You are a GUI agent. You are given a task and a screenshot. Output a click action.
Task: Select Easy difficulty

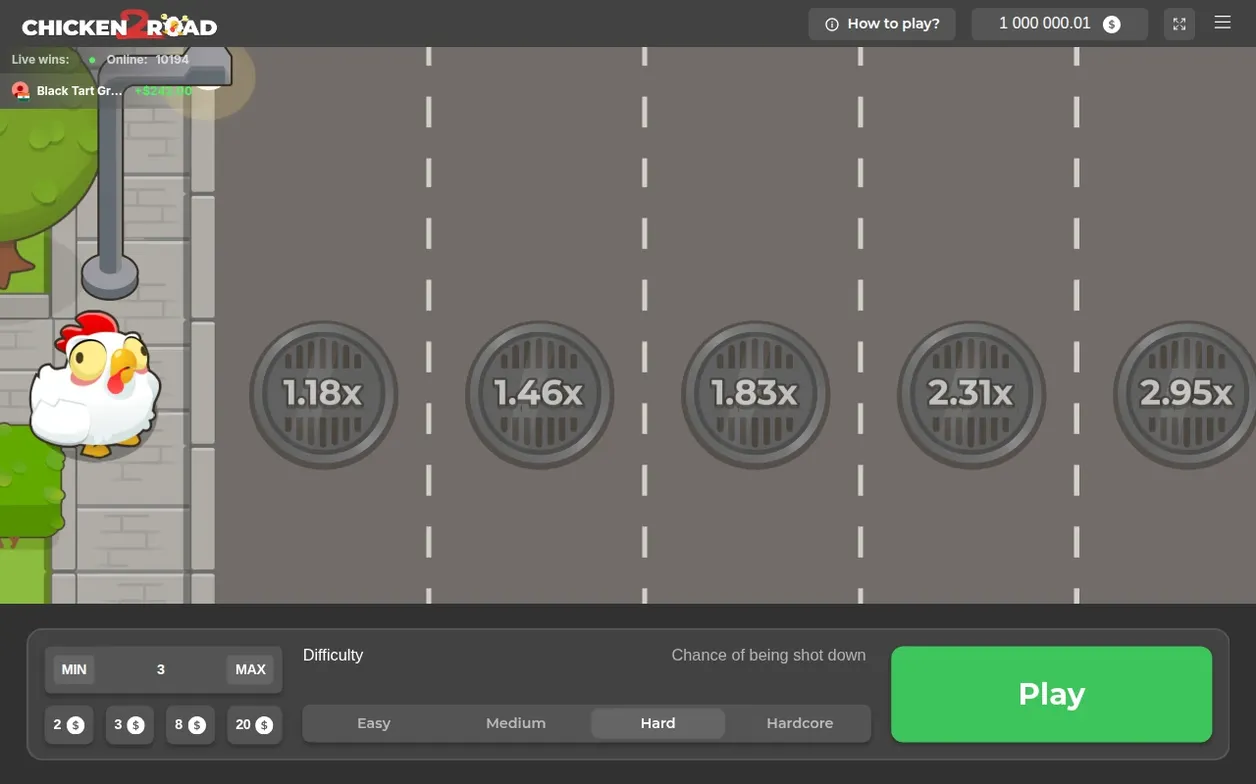[x=374, y=723]
